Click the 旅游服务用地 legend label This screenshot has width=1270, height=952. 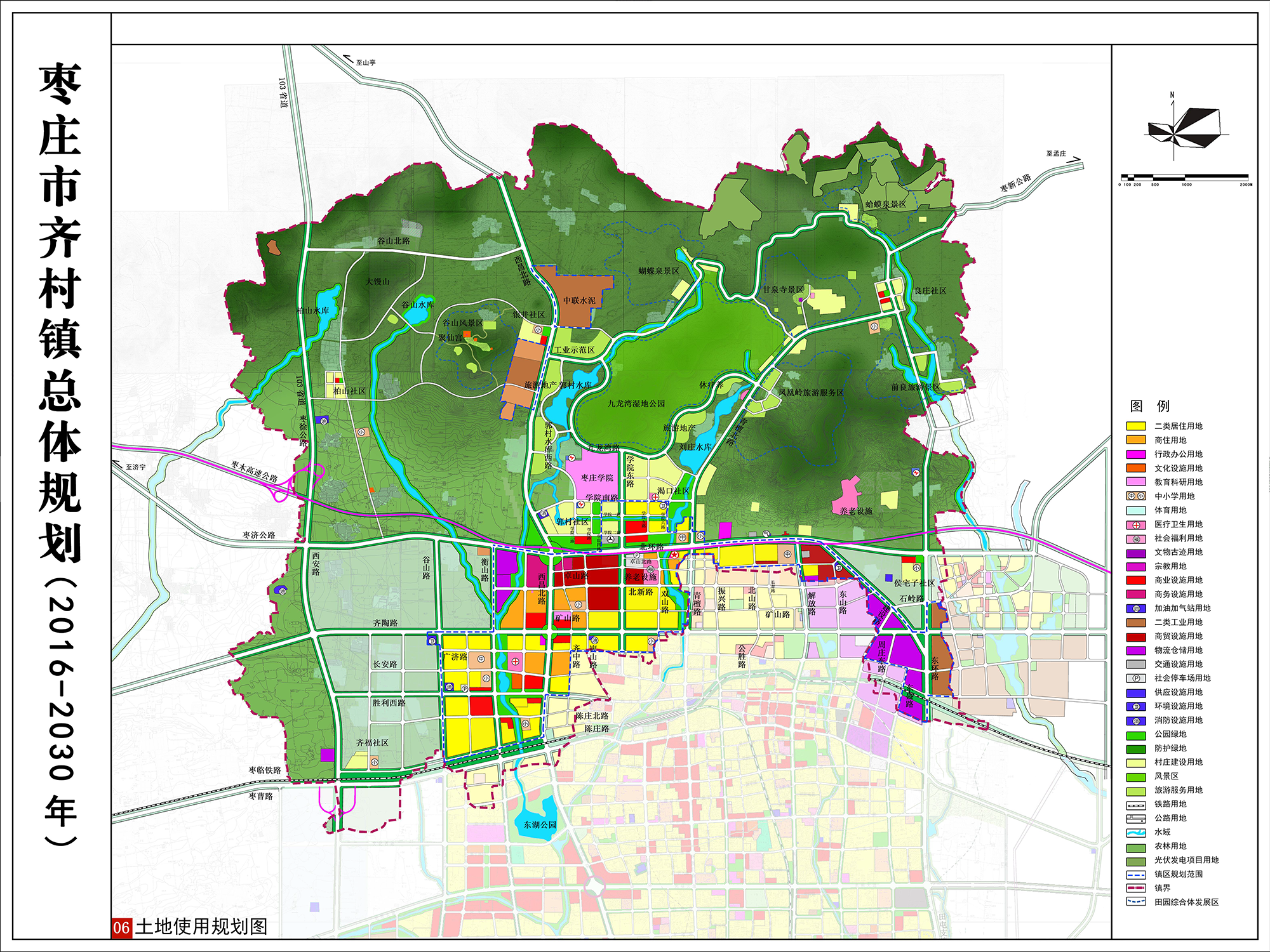[x=1179, y=790]
